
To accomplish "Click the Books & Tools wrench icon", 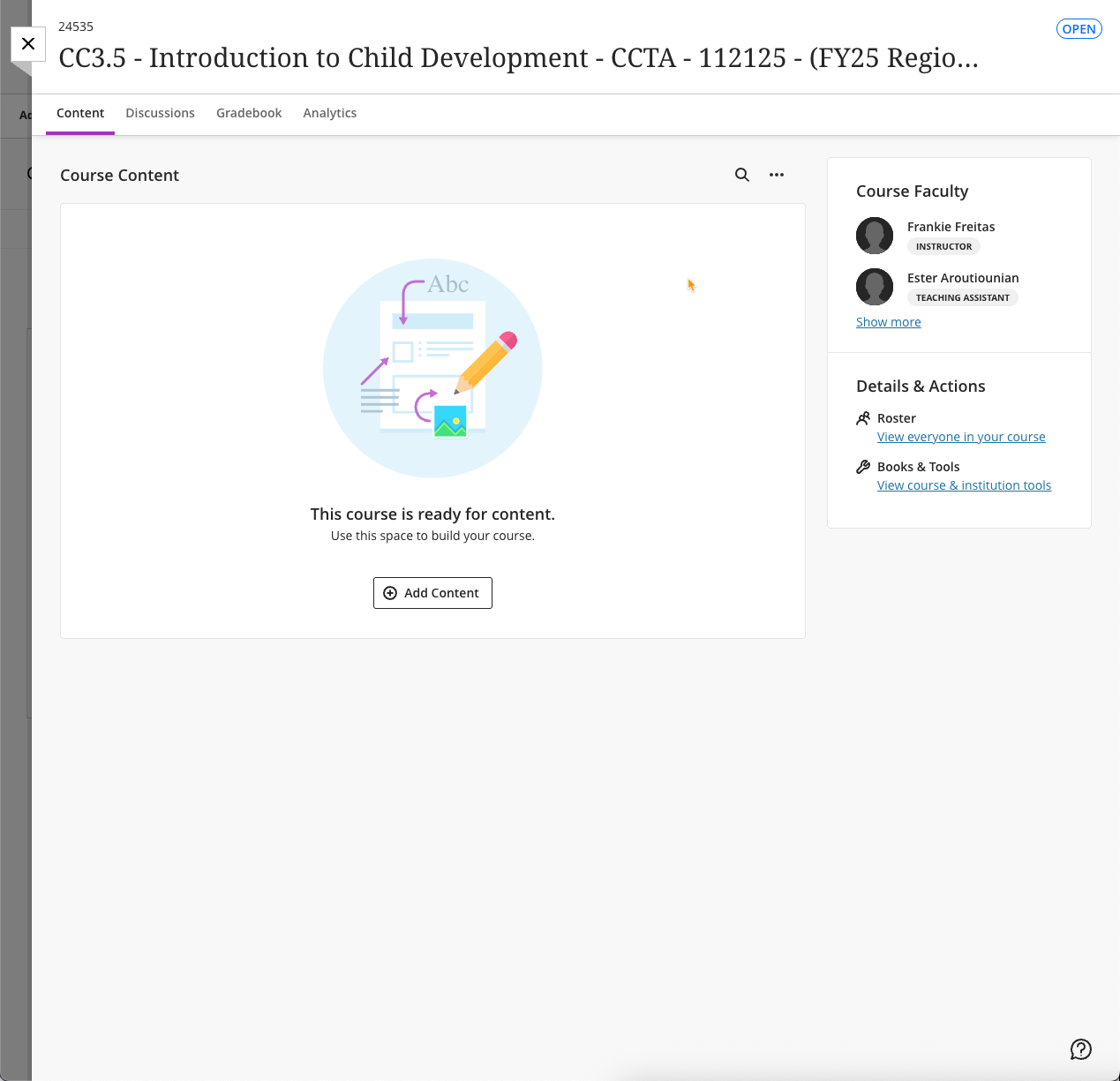I will [x=863, y=467].
